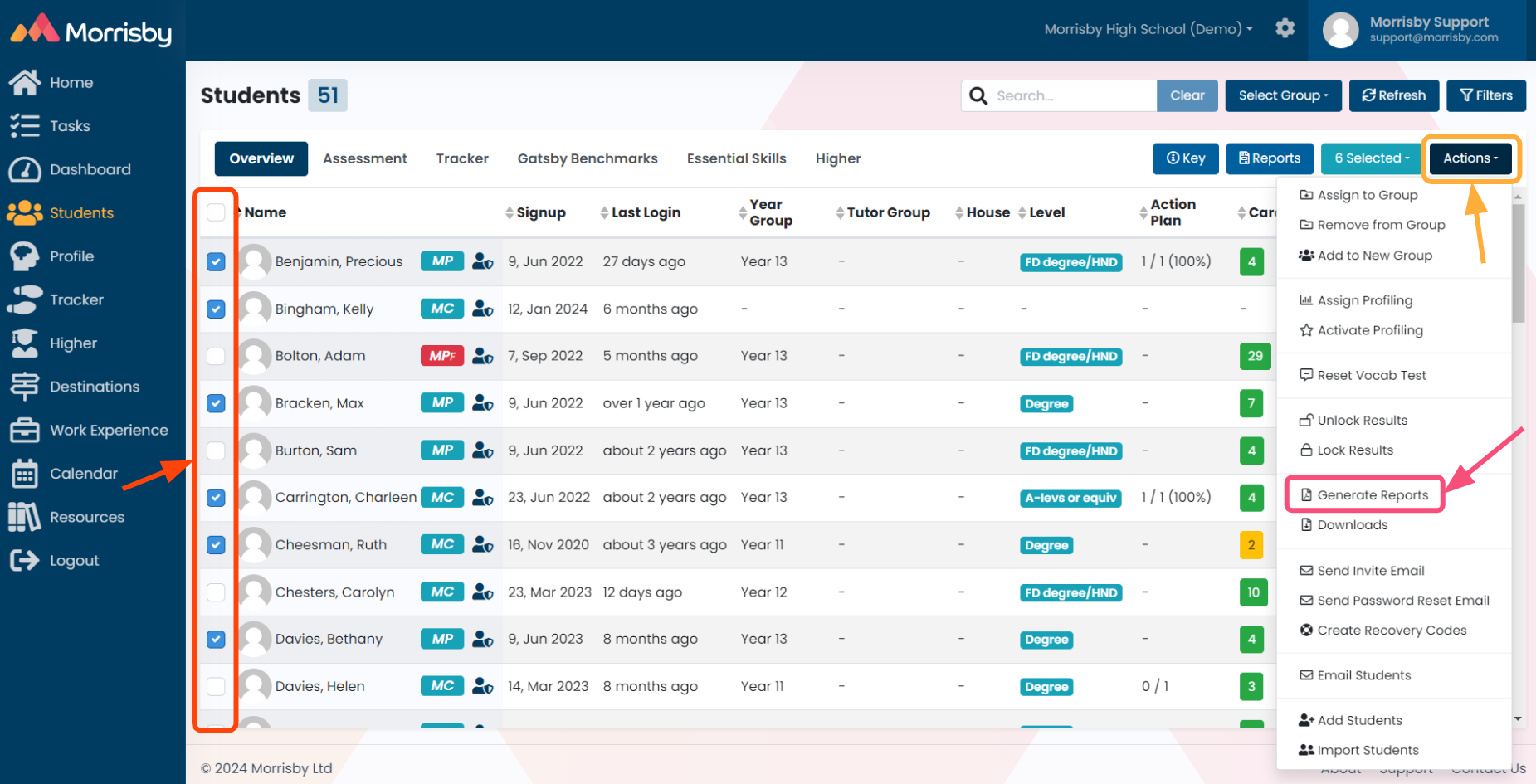The image size is (1536, 784).
Task: Check the Davies, Helen checkbox
Action: coord(216,686)
